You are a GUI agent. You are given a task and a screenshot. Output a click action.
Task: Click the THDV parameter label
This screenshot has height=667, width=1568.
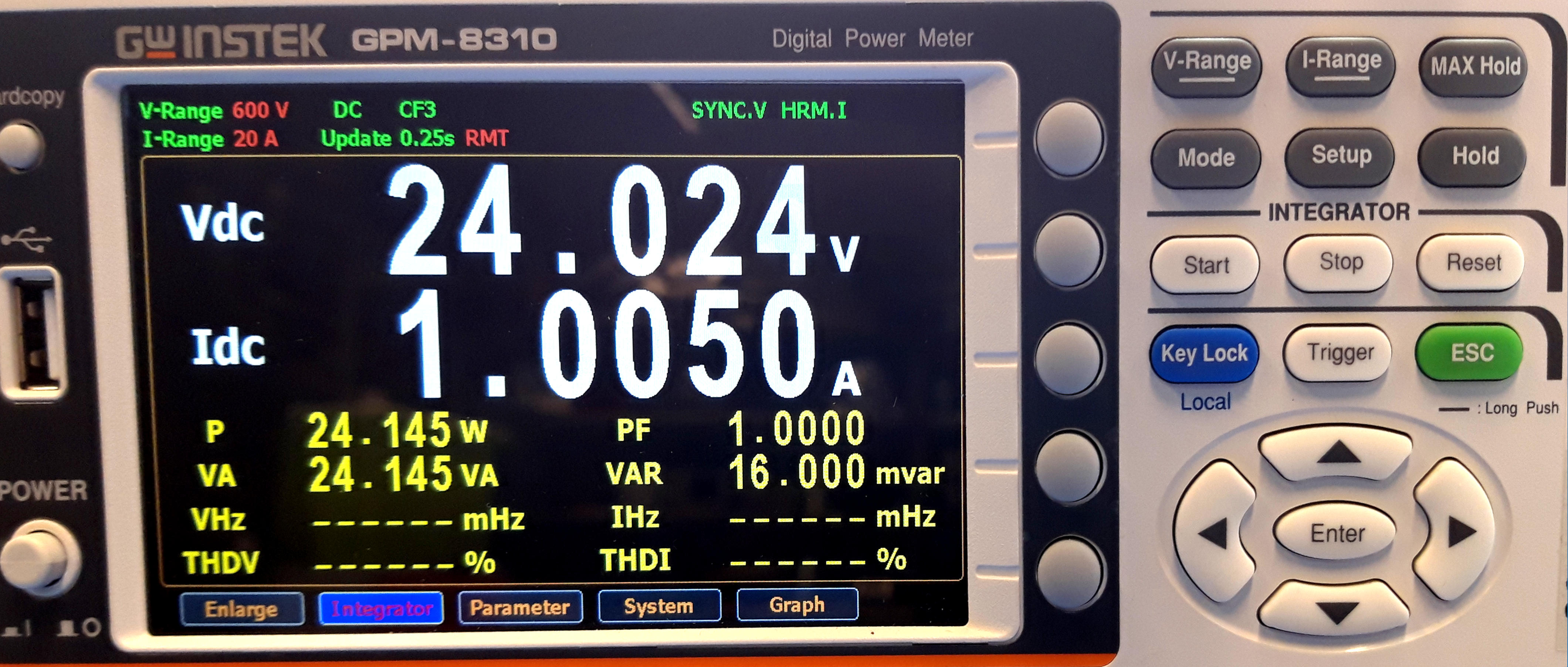(221, 562)
